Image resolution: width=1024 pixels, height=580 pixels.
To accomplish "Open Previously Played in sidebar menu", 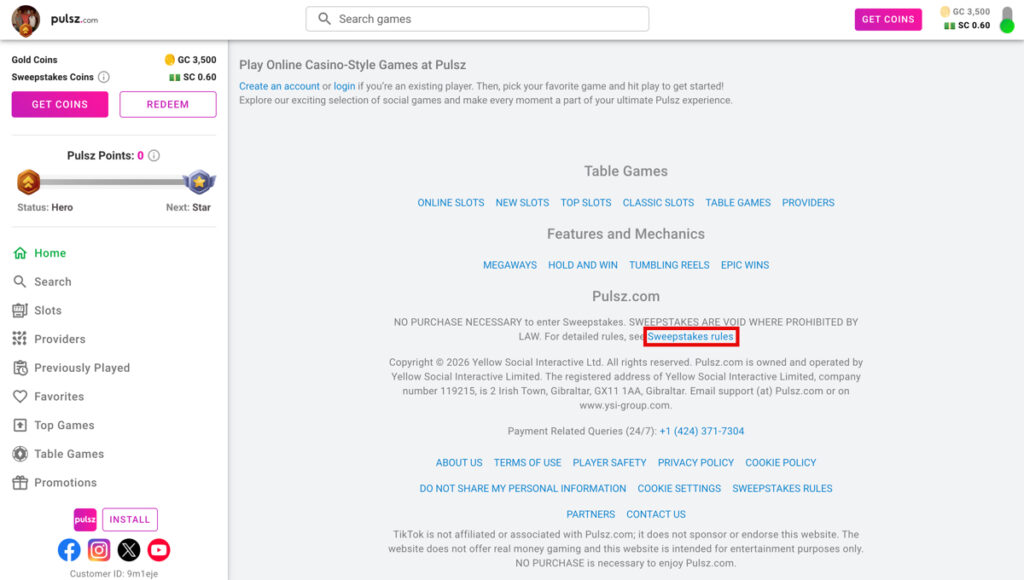I will click(82, 368).
